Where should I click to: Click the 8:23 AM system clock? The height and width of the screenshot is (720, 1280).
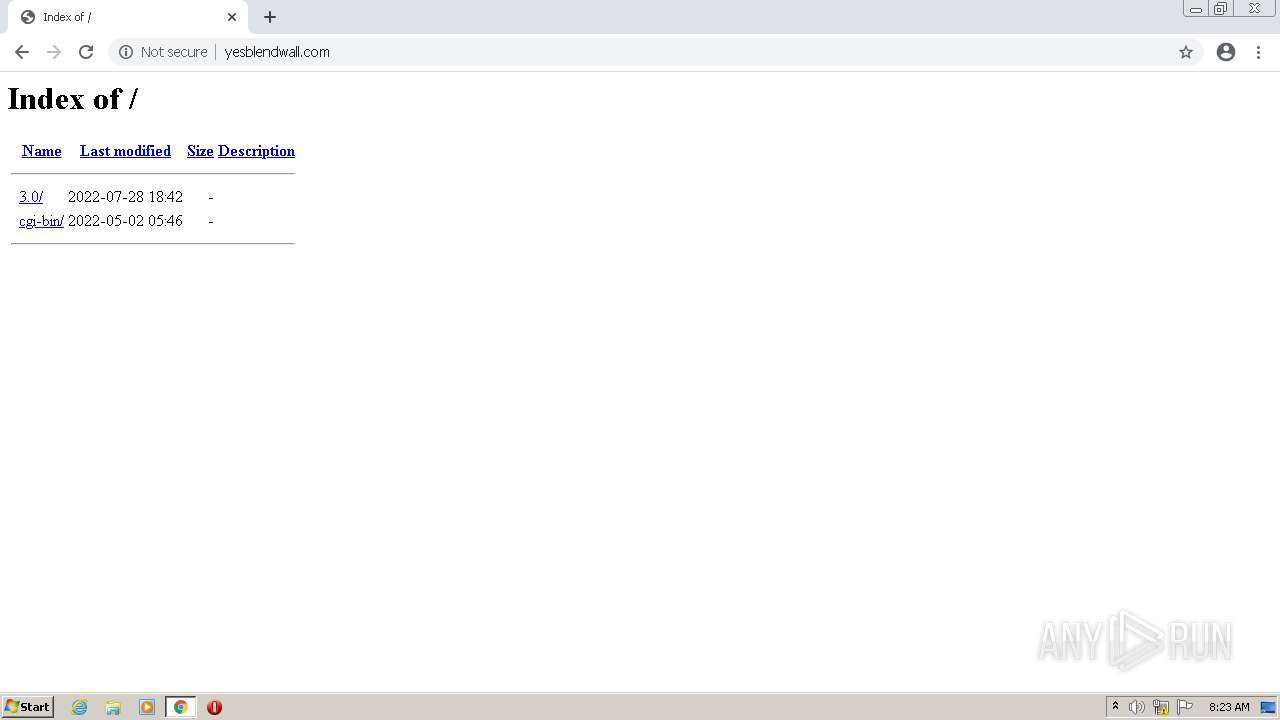pyautogui.click(x=1229, y=707)
